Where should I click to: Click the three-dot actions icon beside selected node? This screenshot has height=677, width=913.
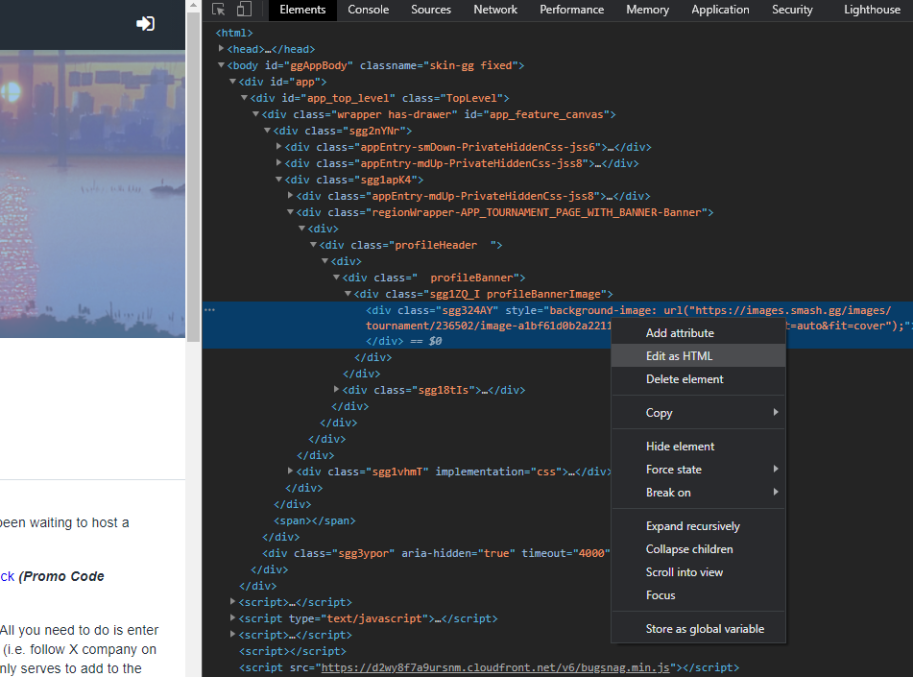pos(209,310)
